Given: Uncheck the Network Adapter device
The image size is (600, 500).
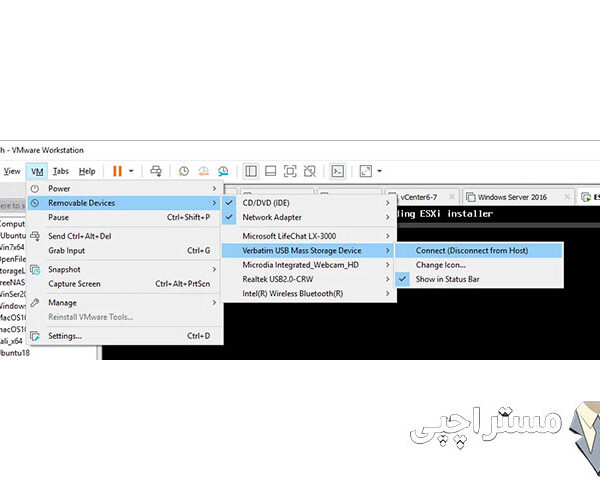Looking at the screenshot, I should point(229,217).
